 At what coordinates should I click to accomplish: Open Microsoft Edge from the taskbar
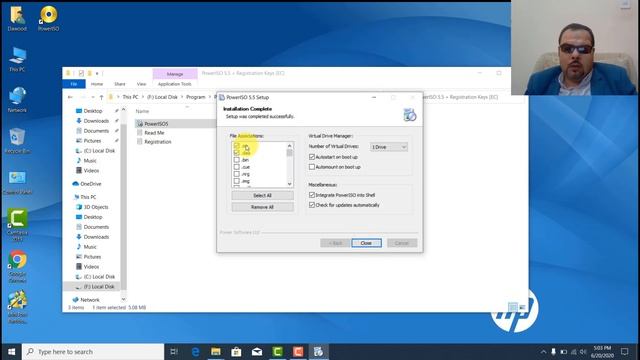click(196, 351)
